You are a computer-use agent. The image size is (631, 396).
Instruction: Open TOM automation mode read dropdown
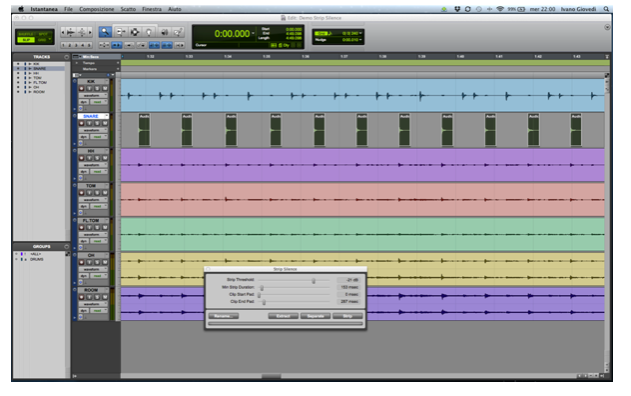98,206
